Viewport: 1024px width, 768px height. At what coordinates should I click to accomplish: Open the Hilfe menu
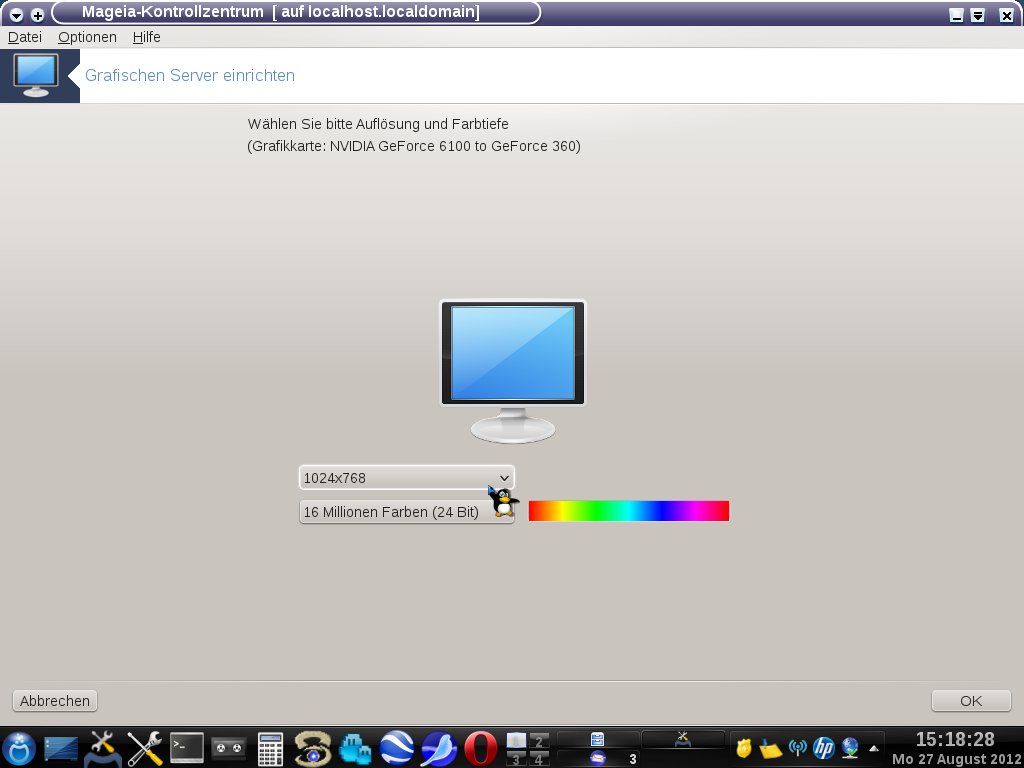tap(146, 37)
